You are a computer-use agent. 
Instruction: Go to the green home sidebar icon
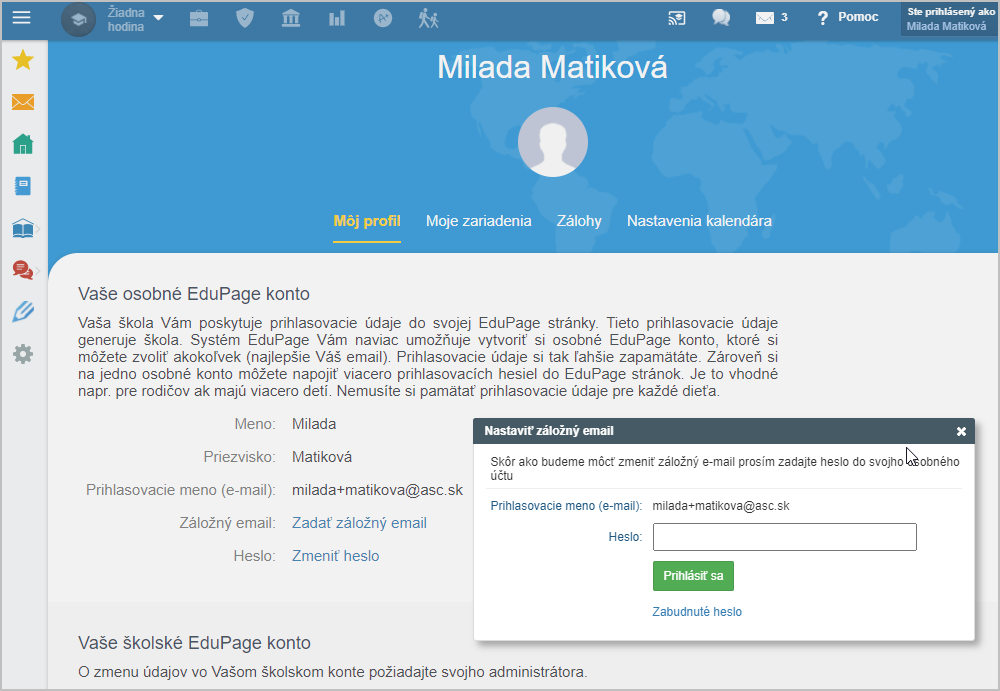tap(23, 144)
